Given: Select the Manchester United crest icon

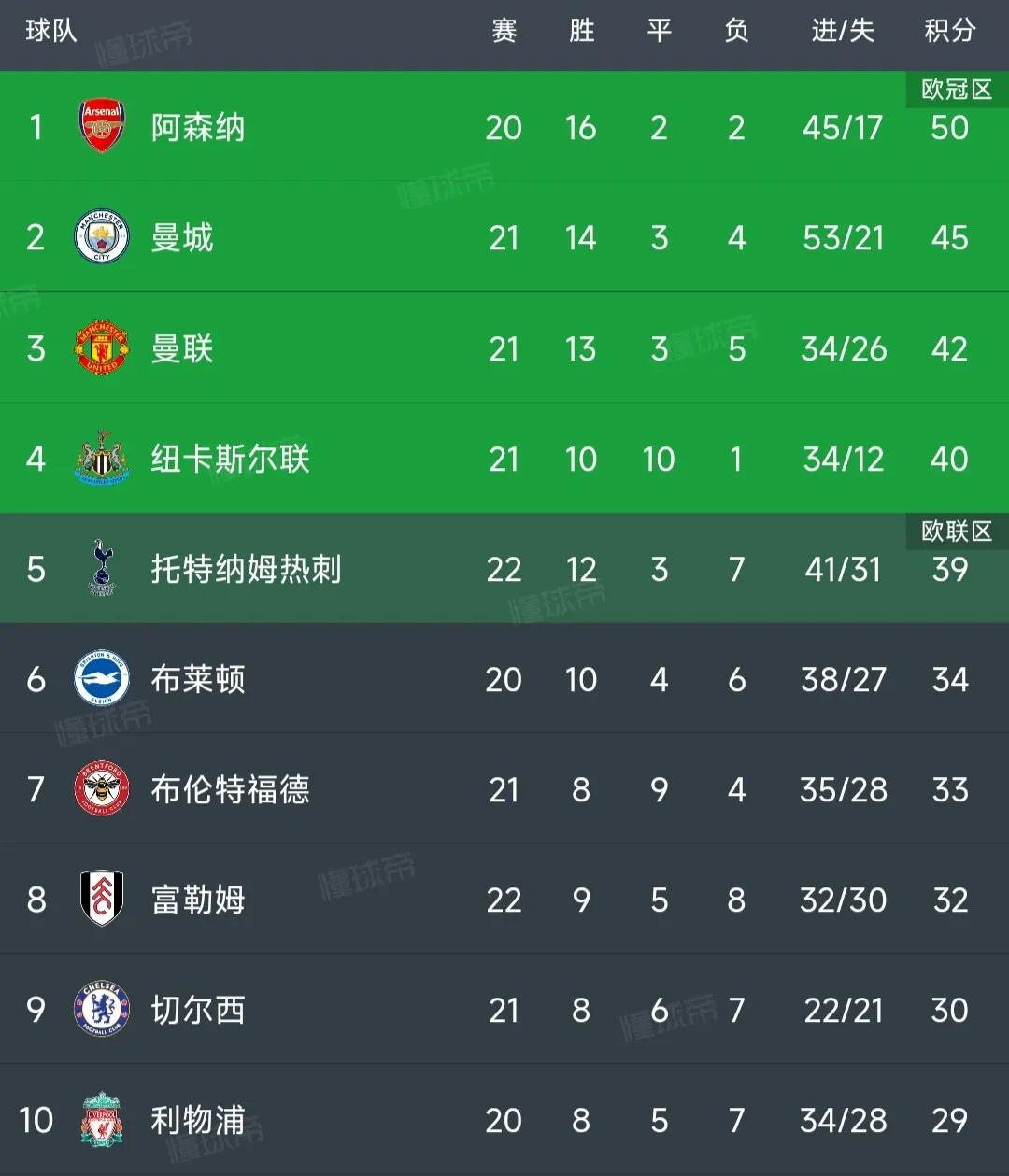Looking at the screenshot, I should [102, 348].
